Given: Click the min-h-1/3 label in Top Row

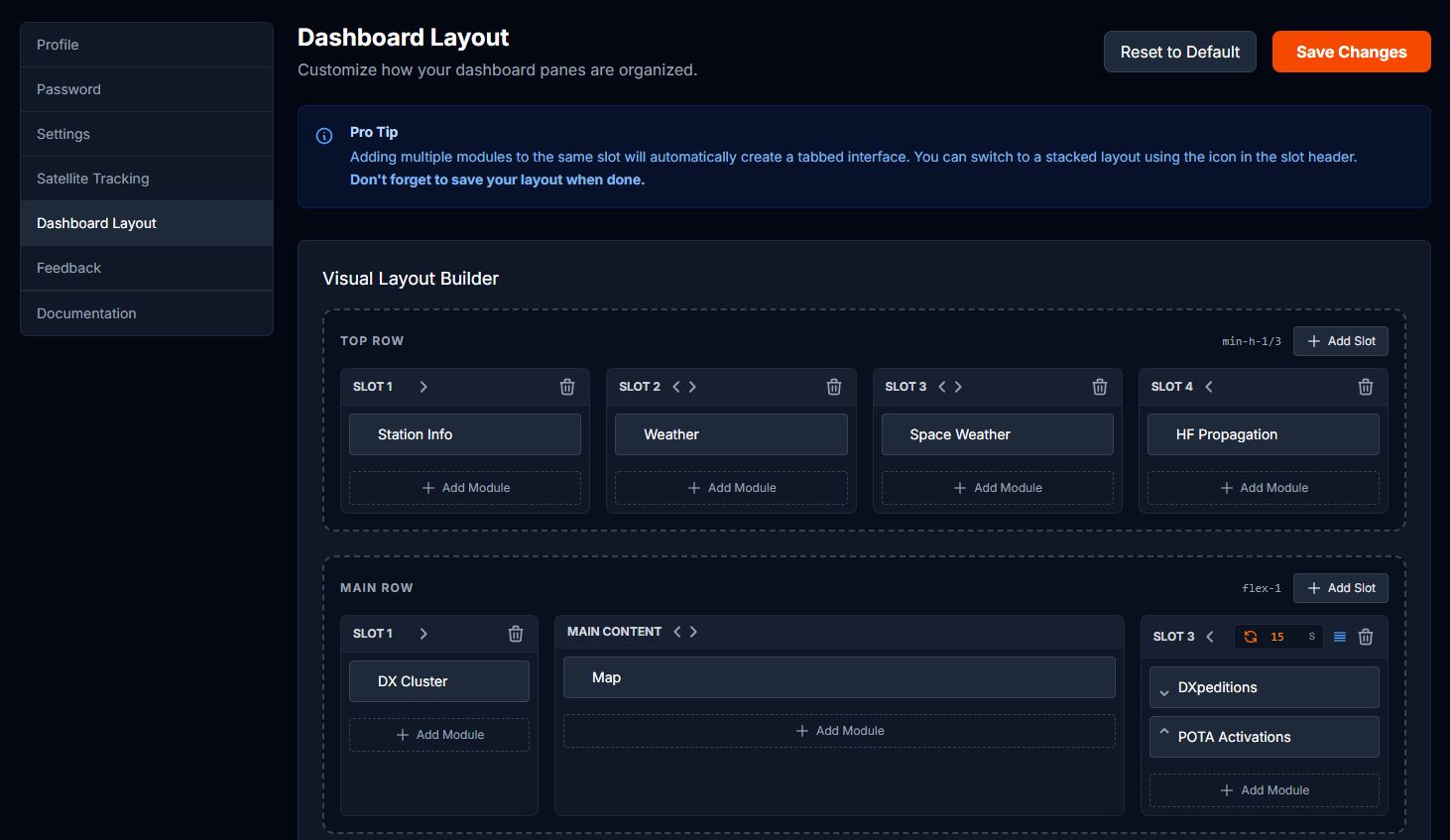Looking at the screenshot, I should 1252,341.
